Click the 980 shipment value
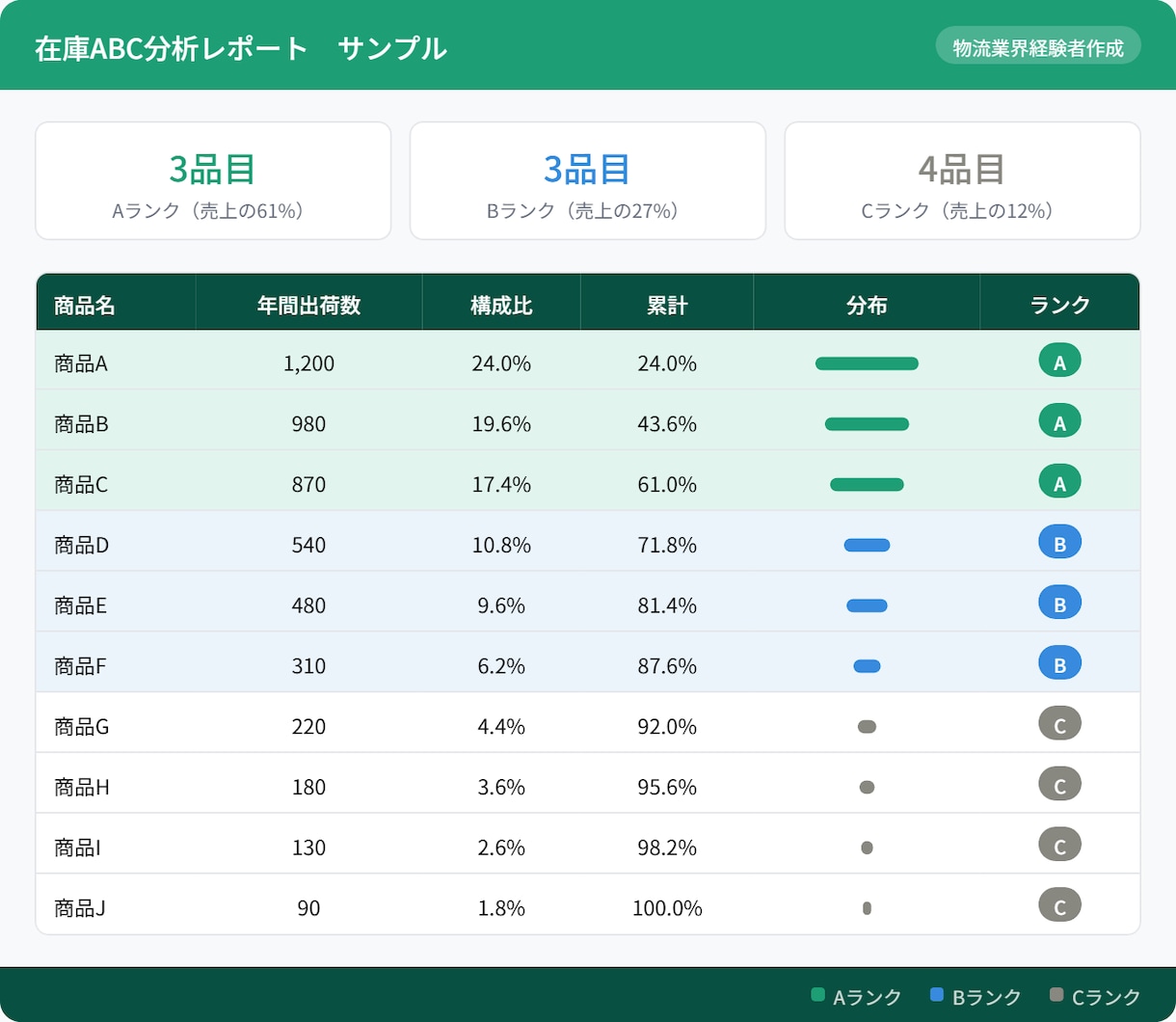This screenshot has width=1176, height=1022. tap(308, 424)
